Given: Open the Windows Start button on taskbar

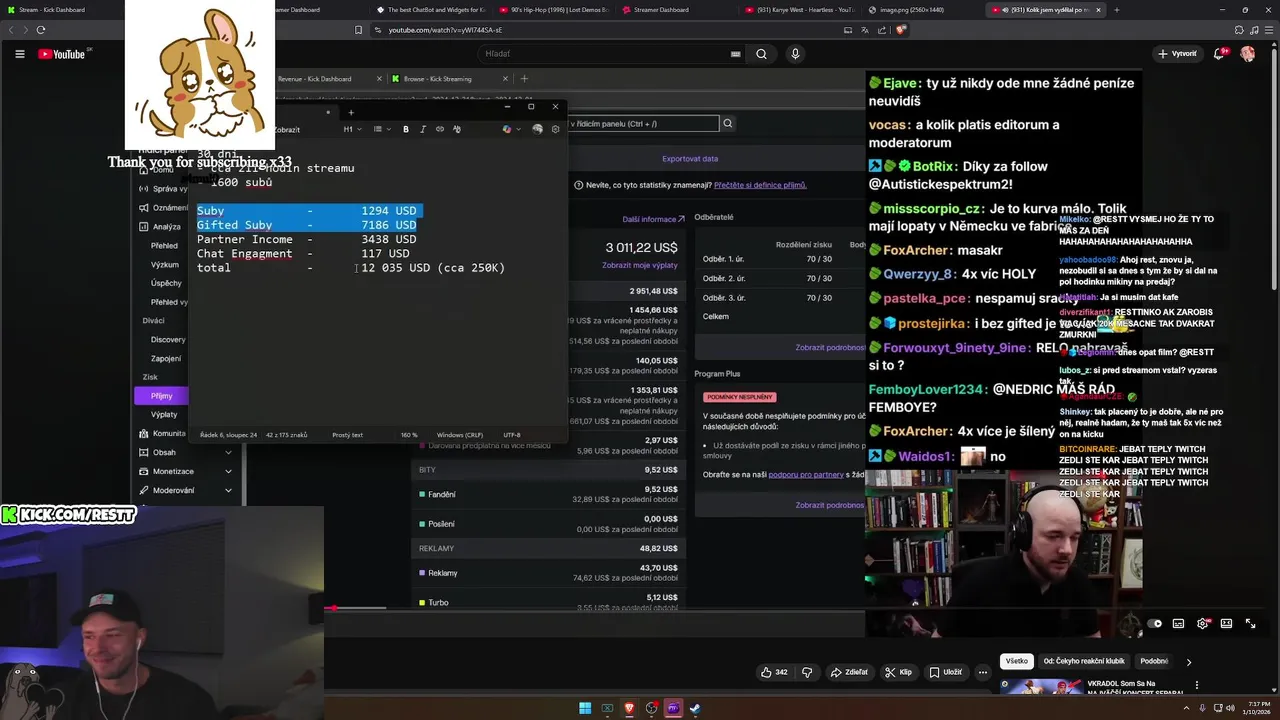Looking at the screenshot, I should point(585,708).
